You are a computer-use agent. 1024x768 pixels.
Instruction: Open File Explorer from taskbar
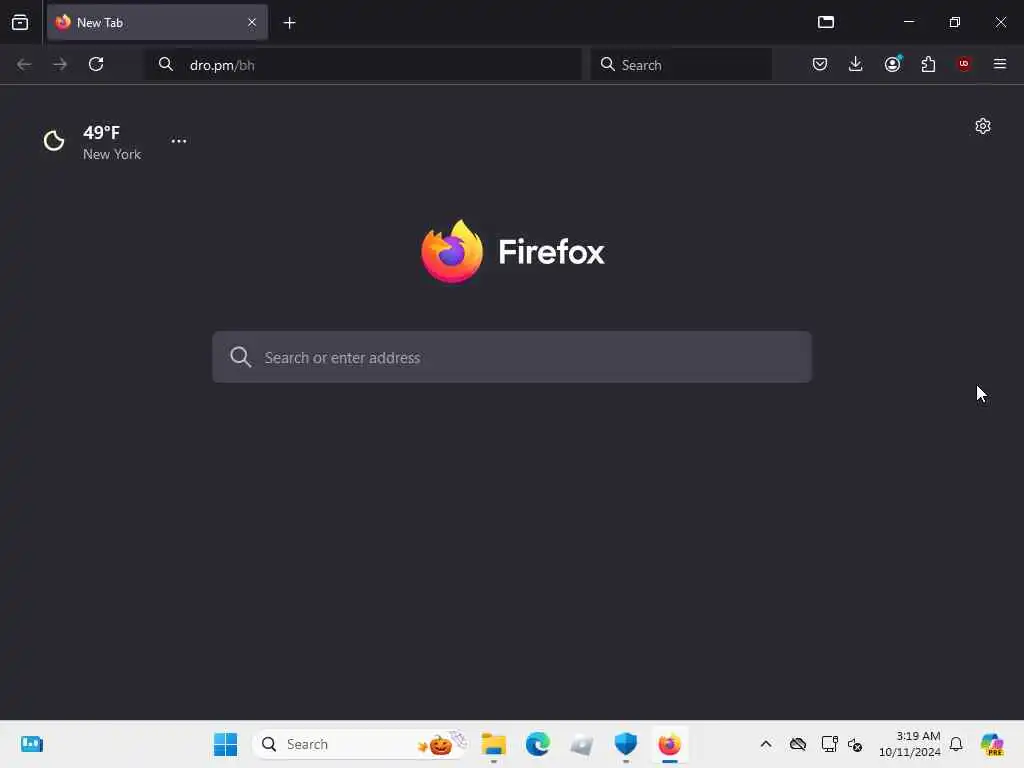point(494,744)
